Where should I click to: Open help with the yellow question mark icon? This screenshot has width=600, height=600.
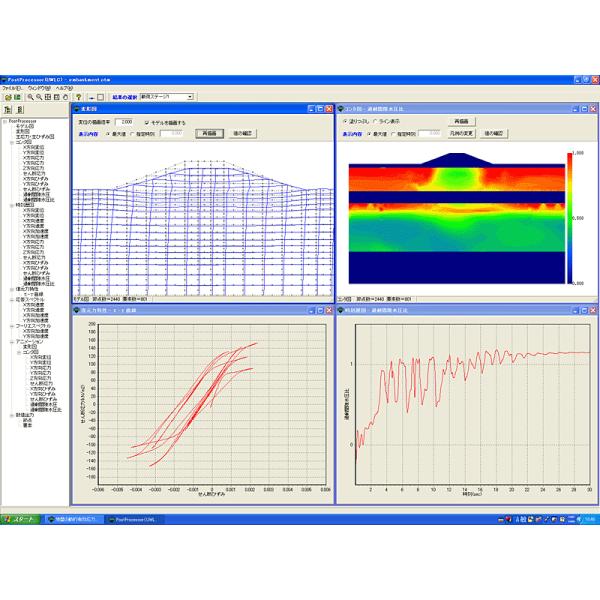click(x=78, y=97)
